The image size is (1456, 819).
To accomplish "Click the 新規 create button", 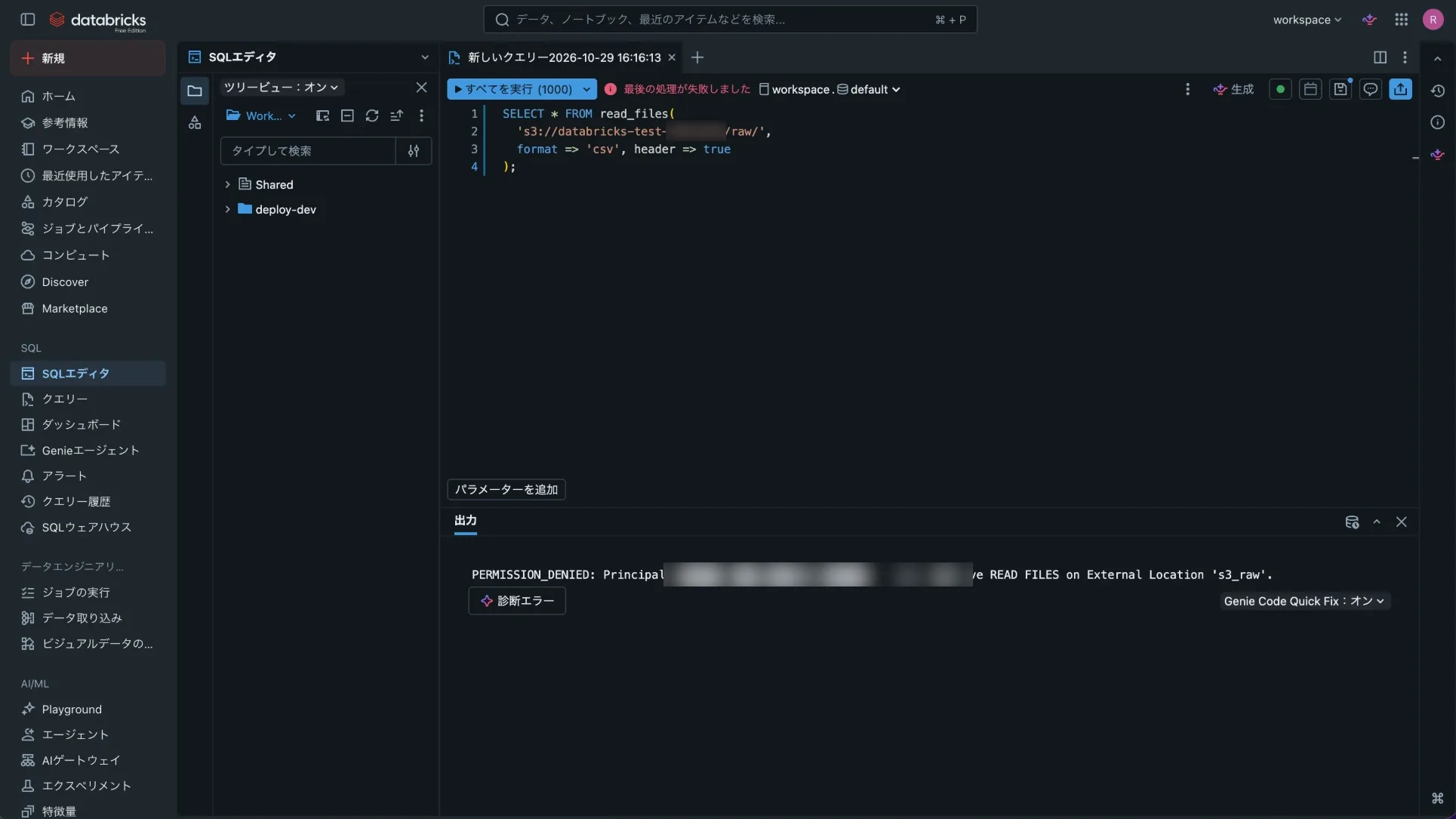I will click(88, 58).
